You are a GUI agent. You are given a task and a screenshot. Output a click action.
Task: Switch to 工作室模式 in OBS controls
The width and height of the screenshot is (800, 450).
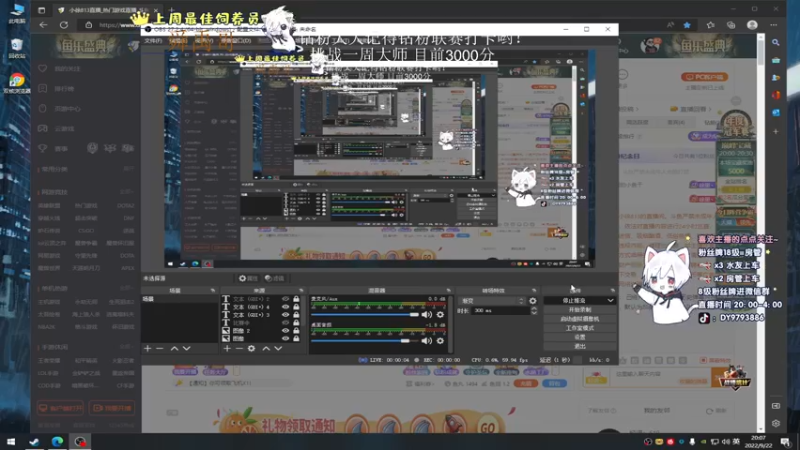[580, 328]
